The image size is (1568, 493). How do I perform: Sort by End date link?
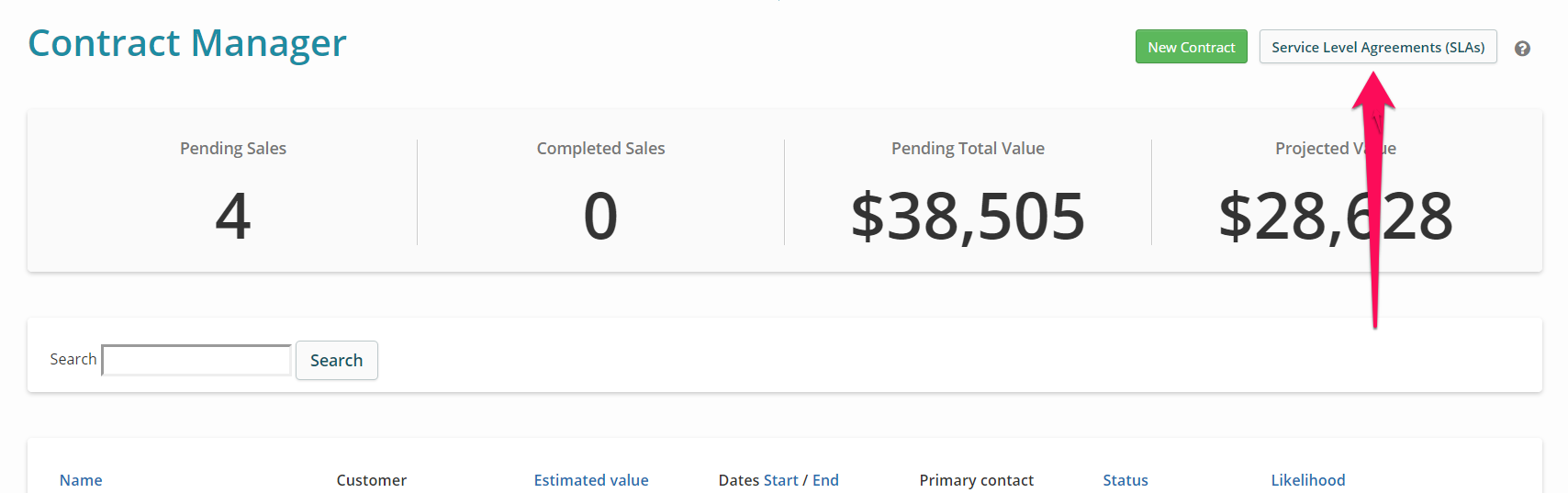point(825,480)
